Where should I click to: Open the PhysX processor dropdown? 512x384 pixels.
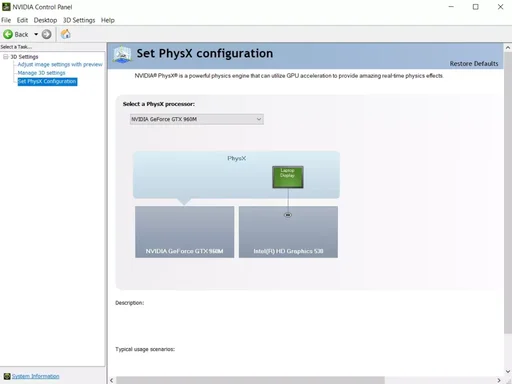click(197, 119)
